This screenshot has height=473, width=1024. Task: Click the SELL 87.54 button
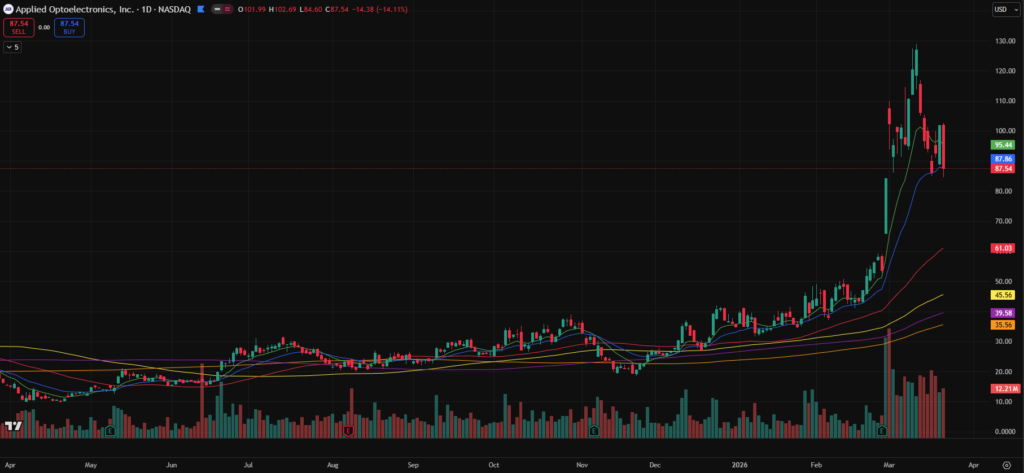pos(17,27)
